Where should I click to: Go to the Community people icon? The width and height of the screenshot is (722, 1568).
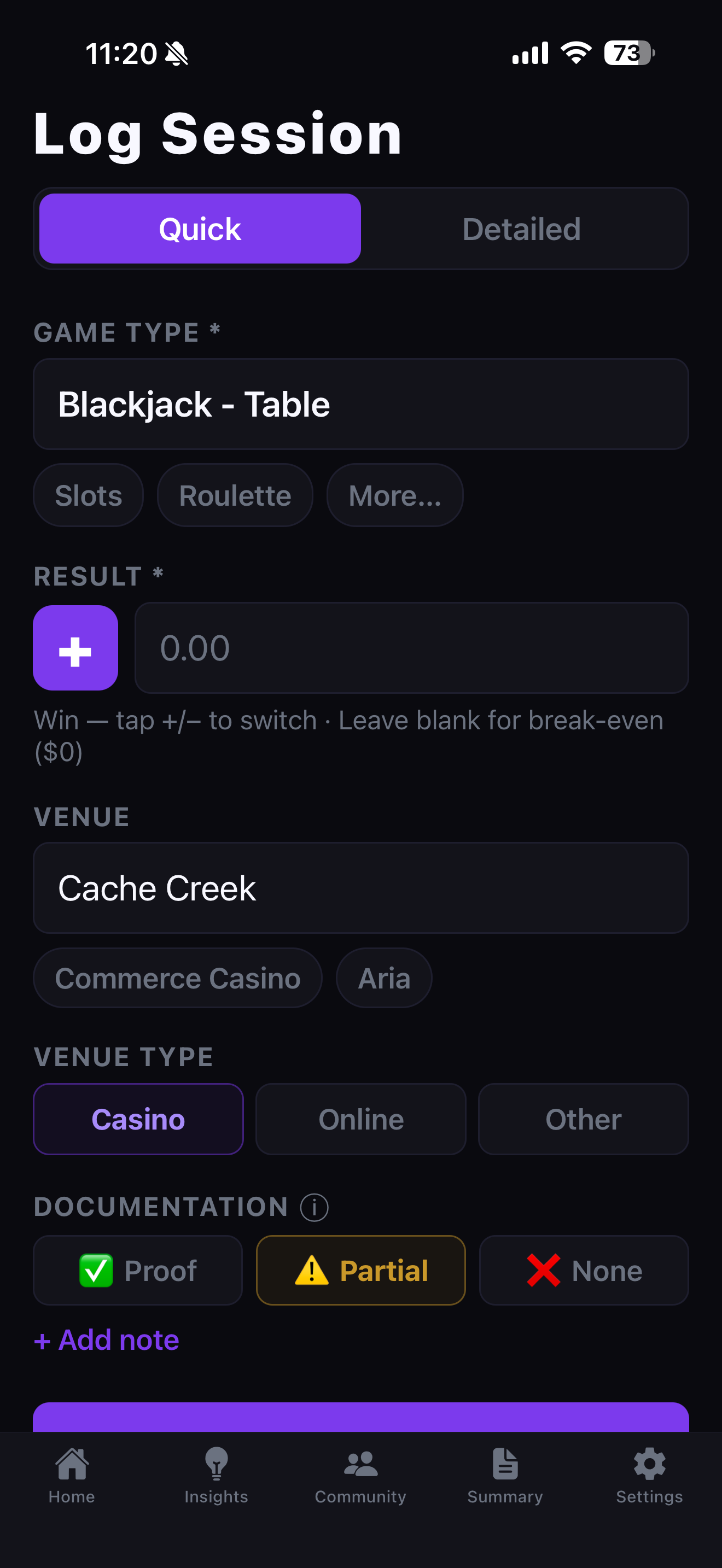click(360, 1464)
